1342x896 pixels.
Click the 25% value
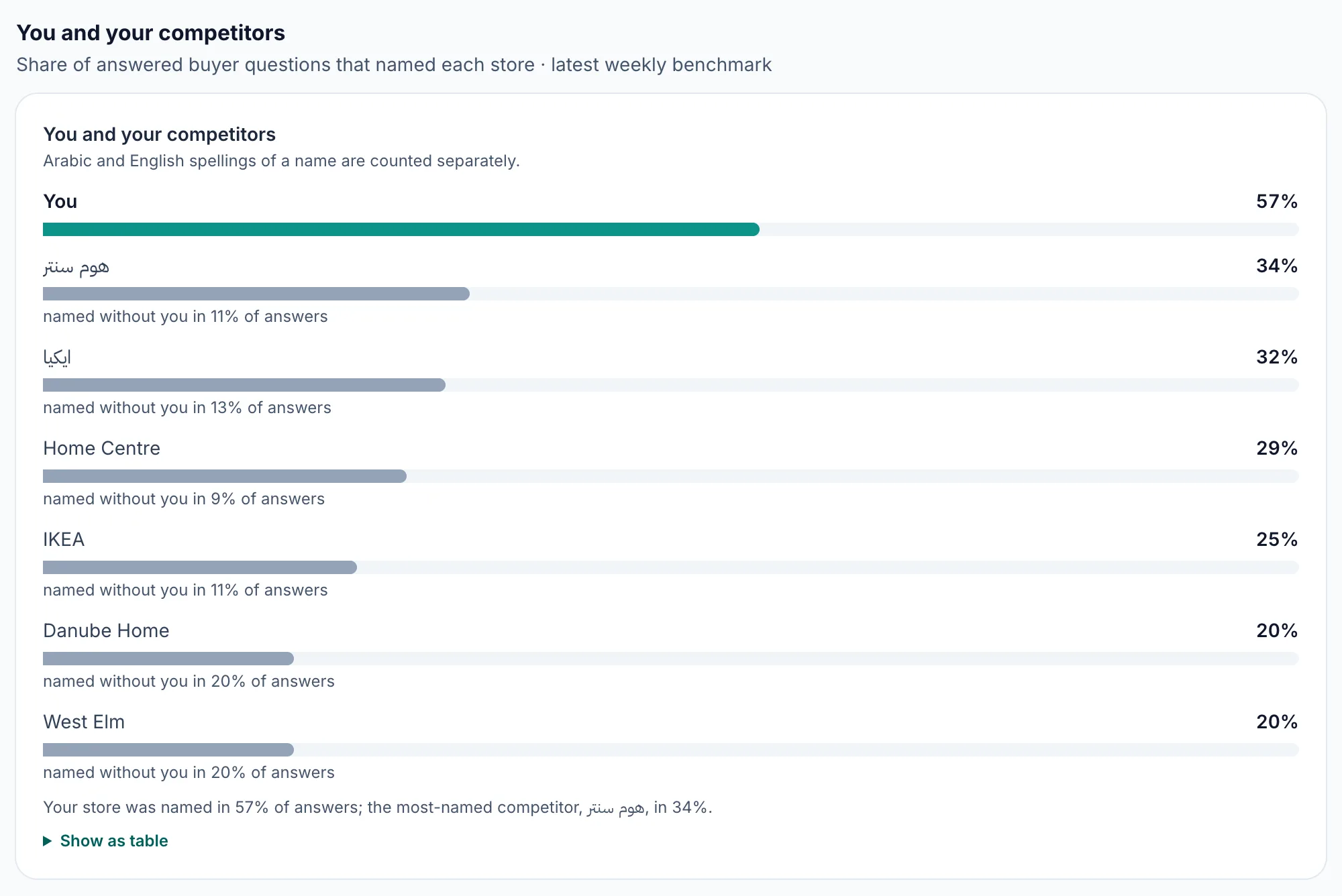1277,539
